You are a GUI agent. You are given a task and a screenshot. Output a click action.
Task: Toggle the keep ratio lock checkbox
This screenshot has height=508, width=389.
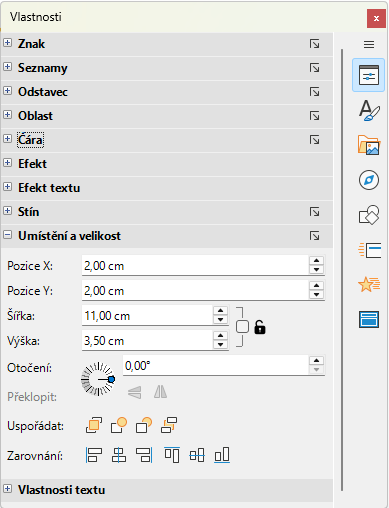242,327
